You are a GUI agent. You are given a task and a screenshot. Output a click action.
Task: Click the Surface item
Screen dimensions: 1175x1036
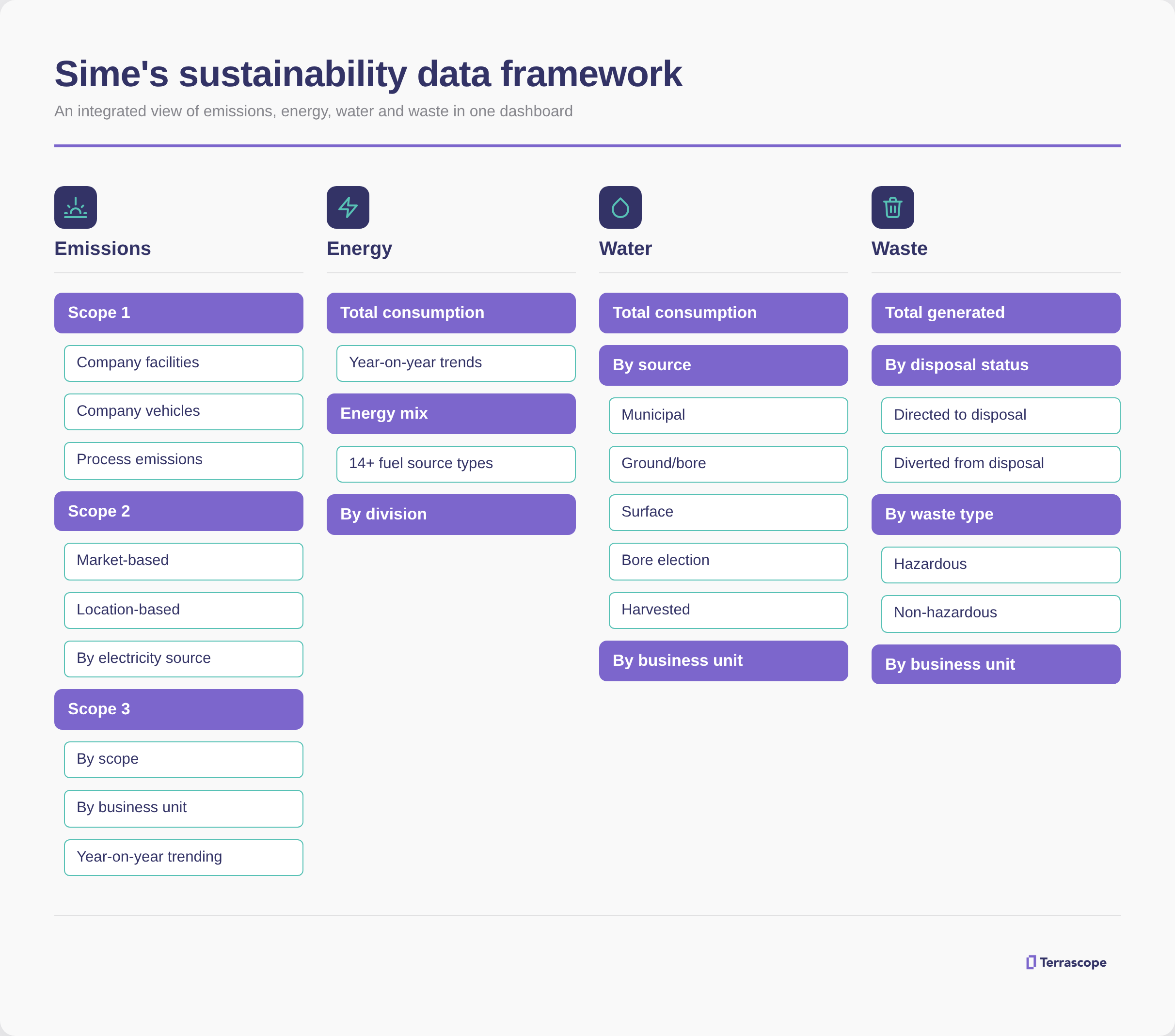point(728,513)
